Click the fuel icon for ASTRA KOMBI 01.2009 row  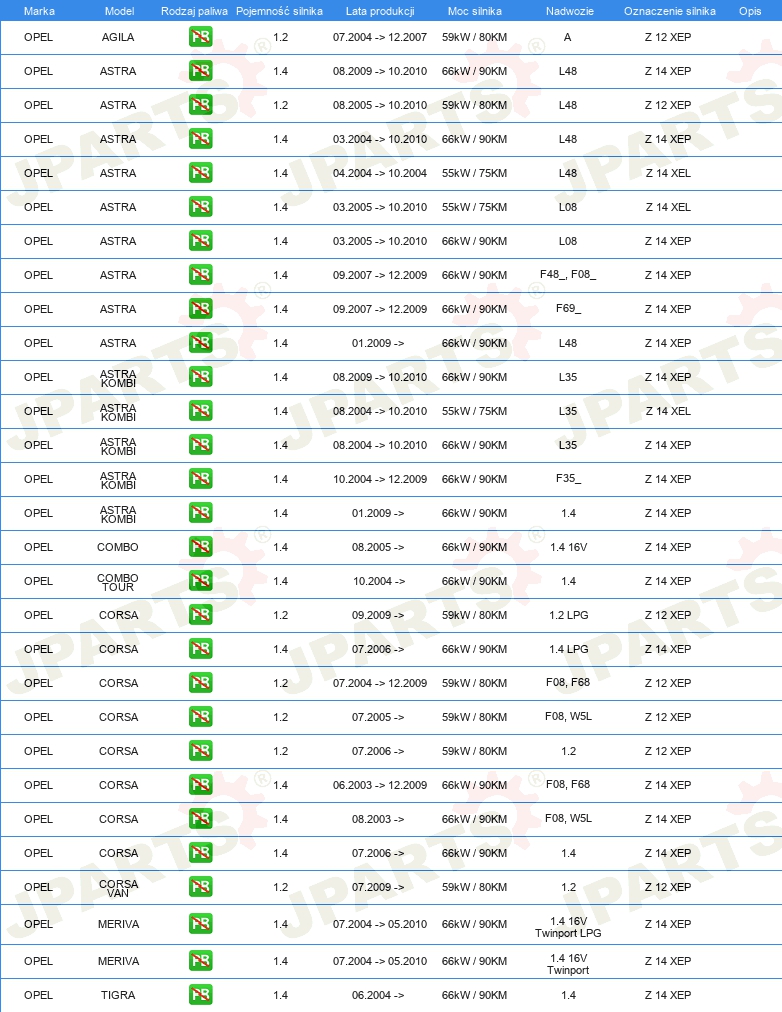(x=201, y=513)
